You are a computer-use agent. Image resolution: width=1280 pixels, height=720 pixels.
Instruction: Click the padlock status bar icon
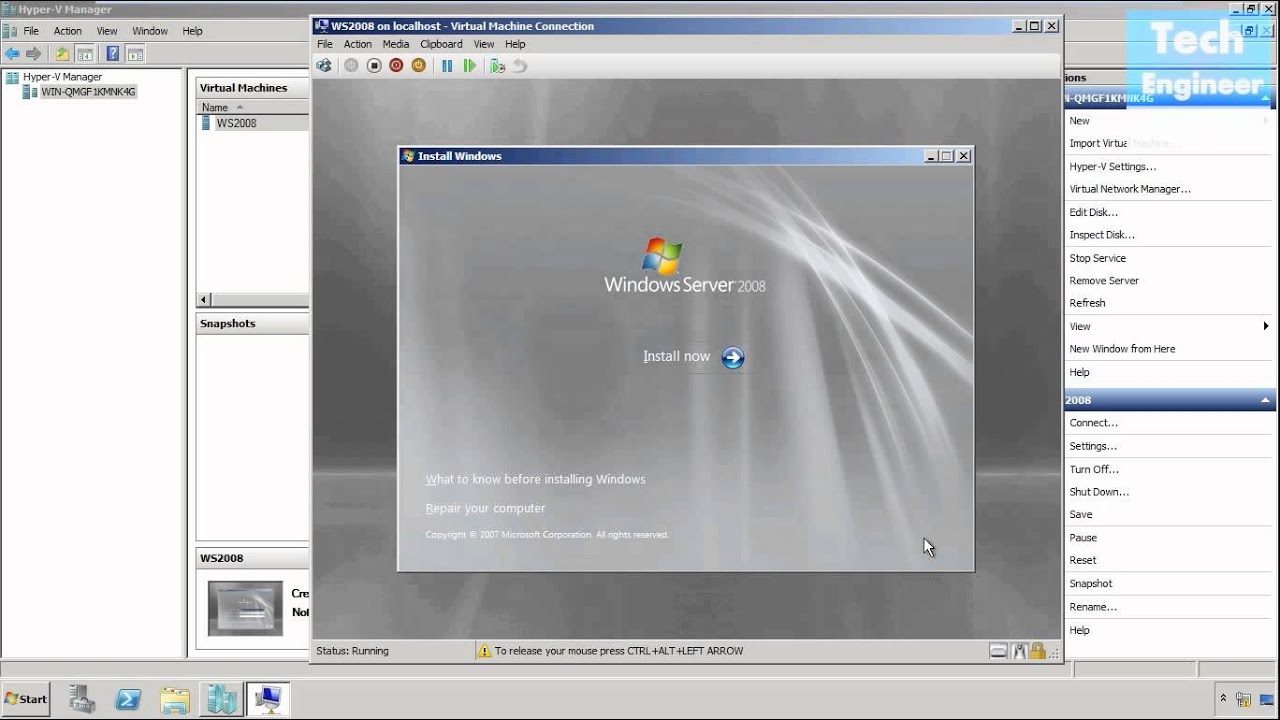pyautogui.click(x=1039, y=651)
